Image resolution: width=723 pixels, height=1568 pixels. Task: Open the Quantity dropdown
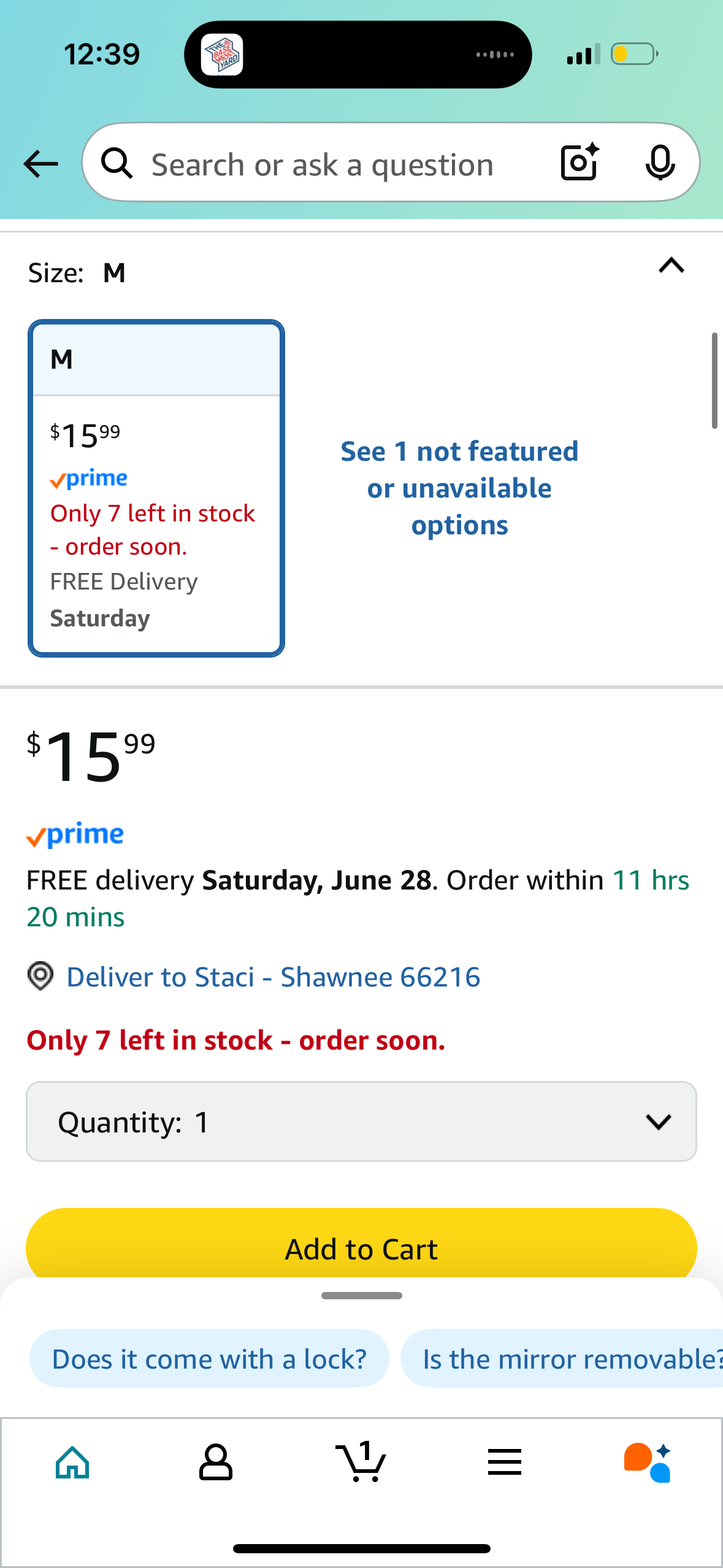point(361,1121)
